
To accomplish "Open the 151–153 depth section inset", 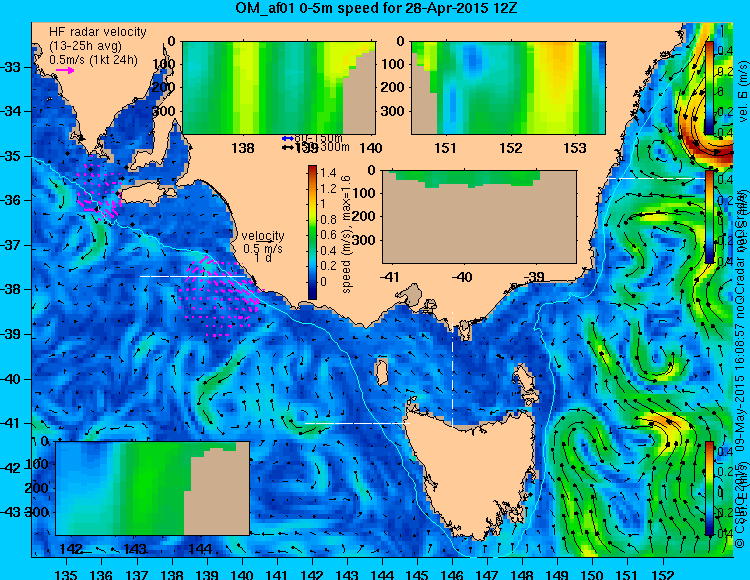I will [x=508, y=88].
